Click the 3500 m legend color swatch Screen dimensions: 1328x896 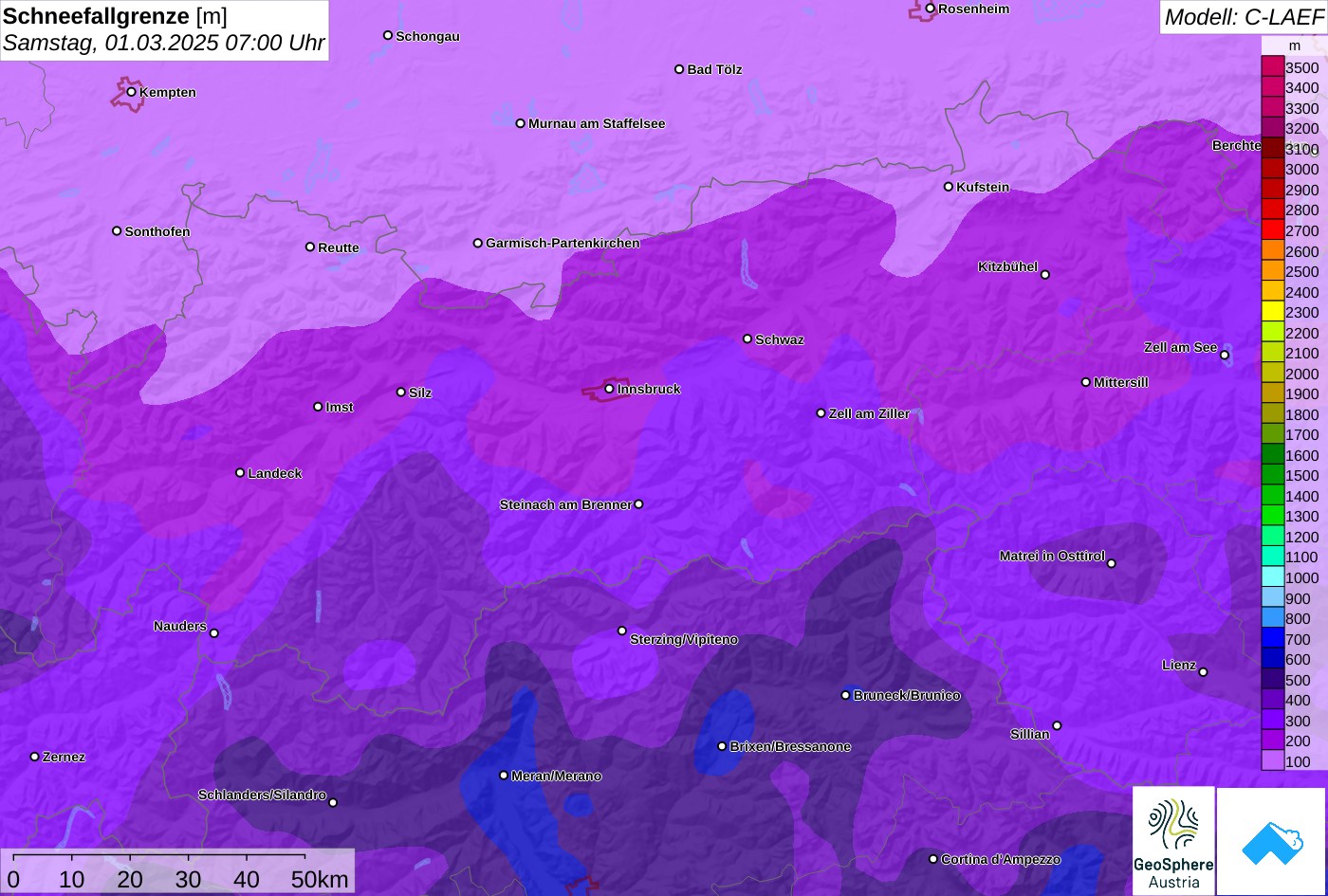click(x=1272, y=67)
